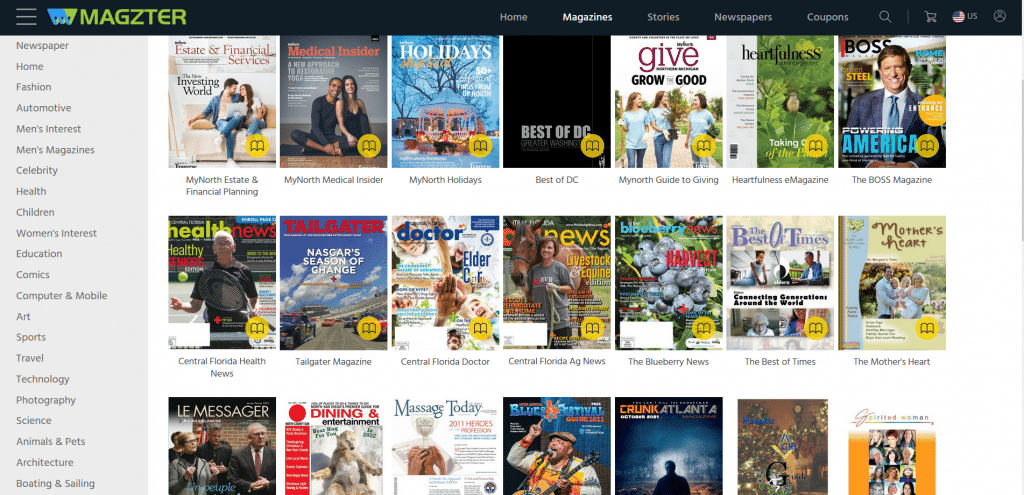Click read icon on The Blueberry News cover

pos(704,328)
